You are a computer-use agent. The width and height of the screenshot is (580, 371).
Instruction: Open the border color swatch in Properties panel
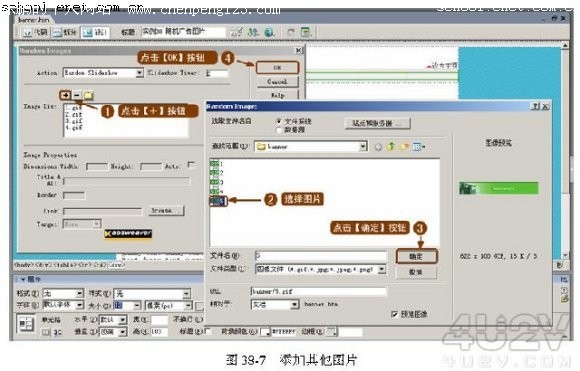tap(332, 332)
